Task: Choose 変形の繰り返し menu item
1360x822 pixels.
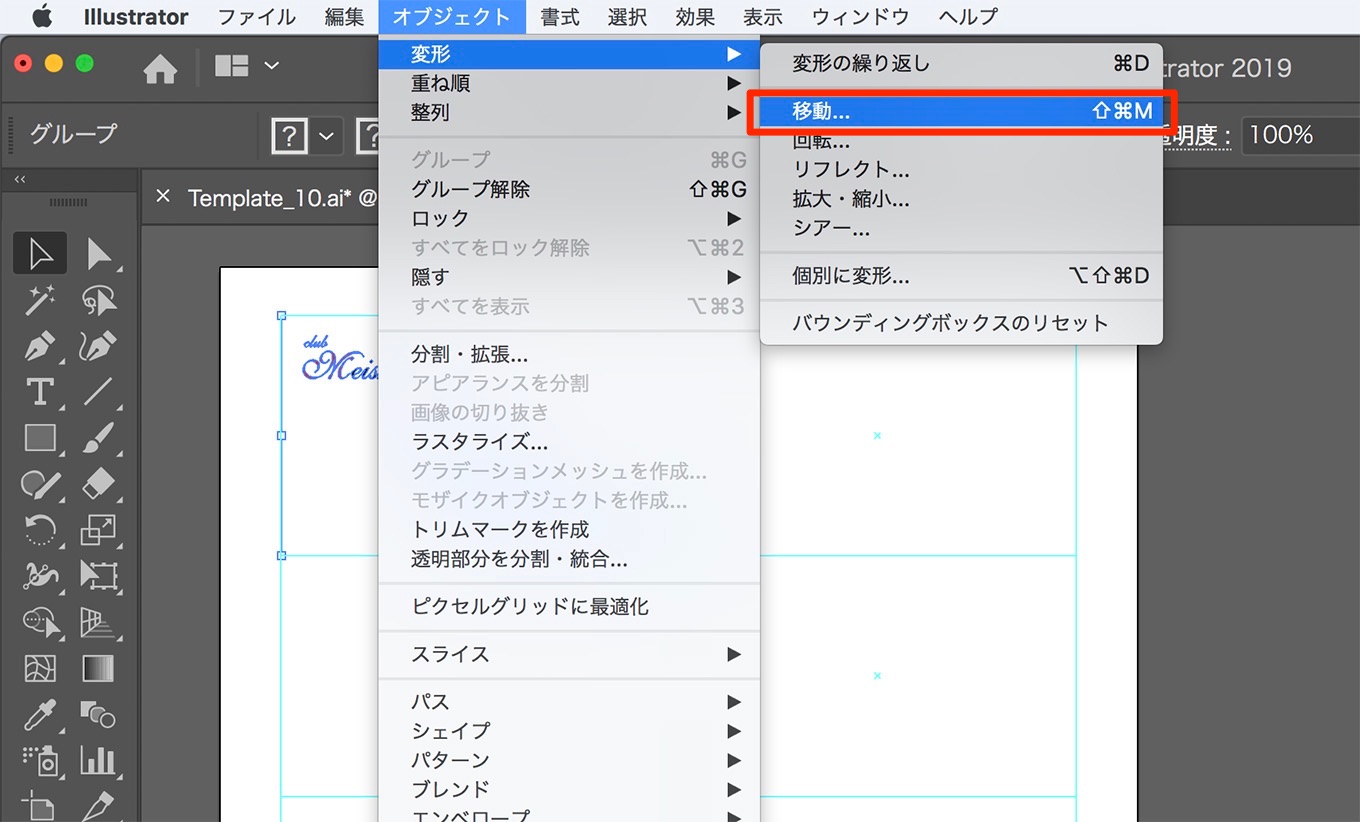Action: 961,63
